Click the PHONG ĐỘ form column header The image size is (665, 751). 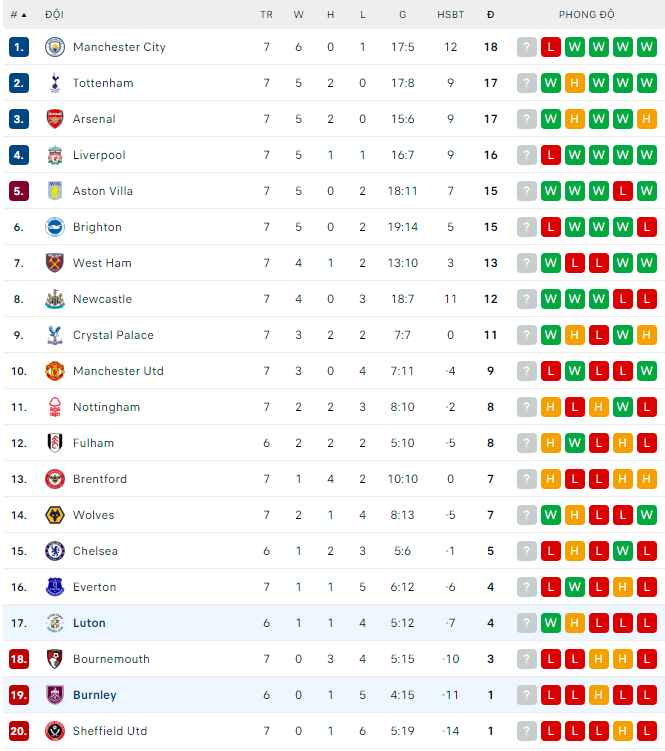586,15
